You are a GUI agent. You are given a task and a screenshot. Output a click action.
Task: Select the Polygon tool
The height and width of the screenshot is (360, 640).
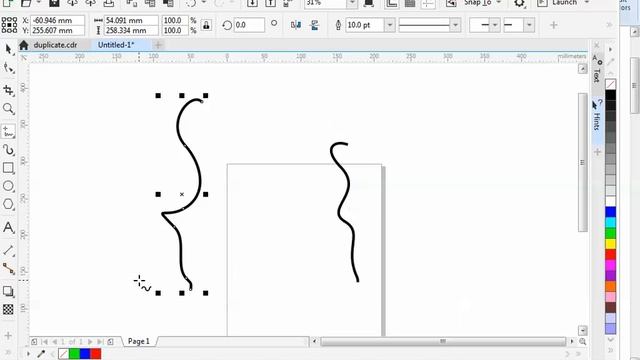coord(9,204)
